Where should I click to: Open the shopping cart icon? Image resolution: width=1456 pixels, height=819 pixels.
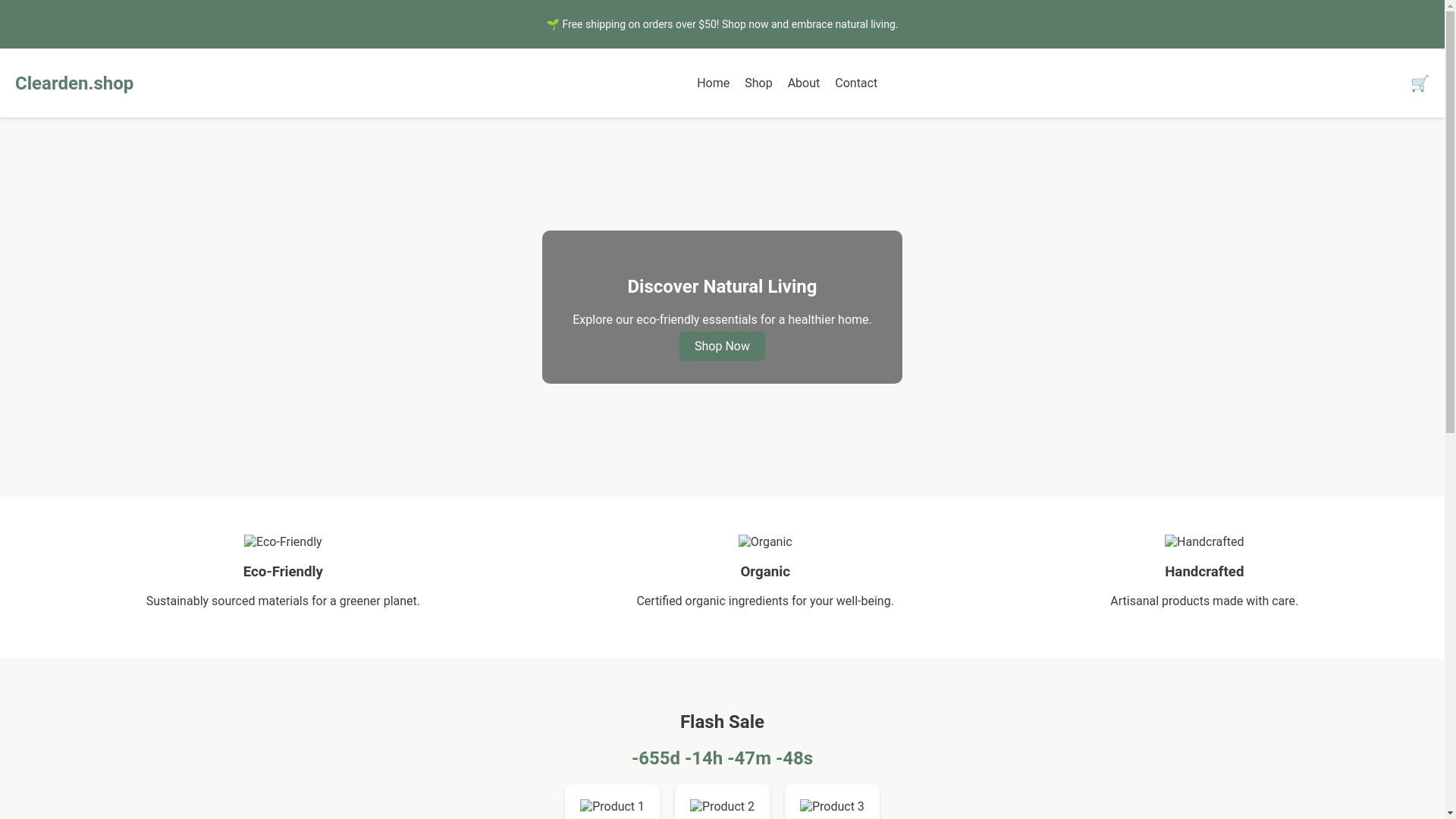(1419, 83)
